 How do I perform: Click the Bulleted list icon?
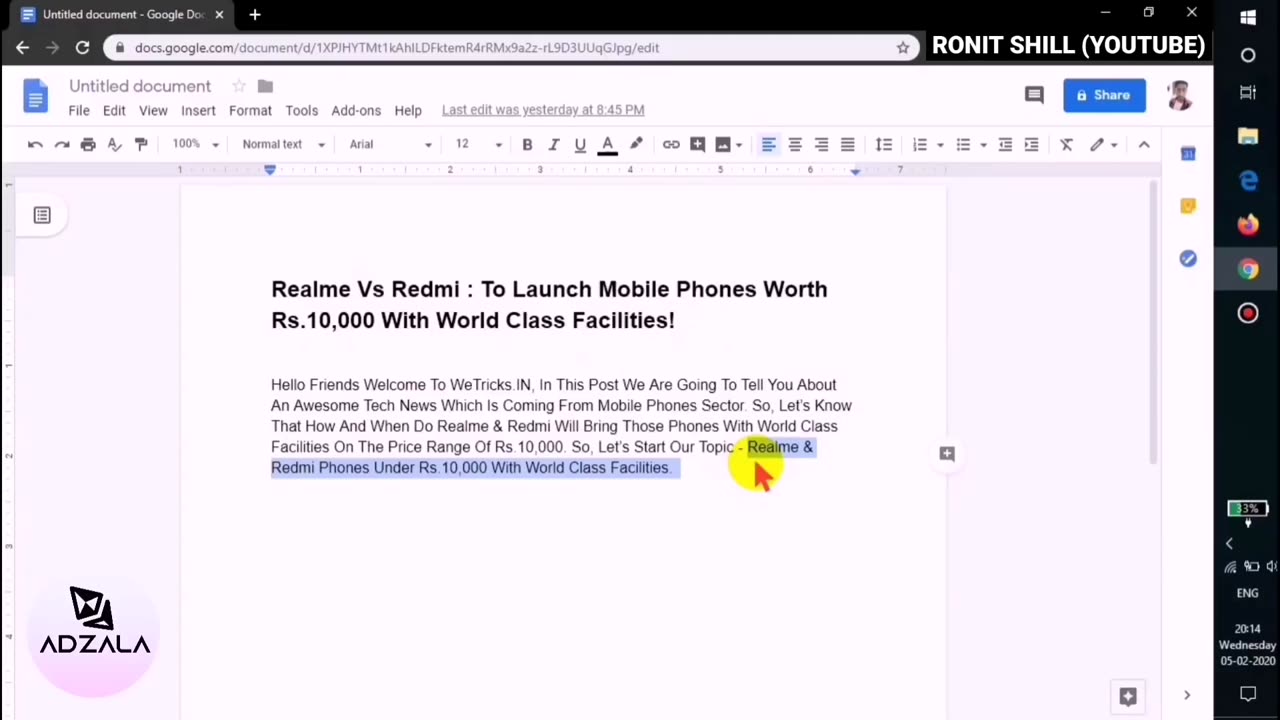(963, 145)
